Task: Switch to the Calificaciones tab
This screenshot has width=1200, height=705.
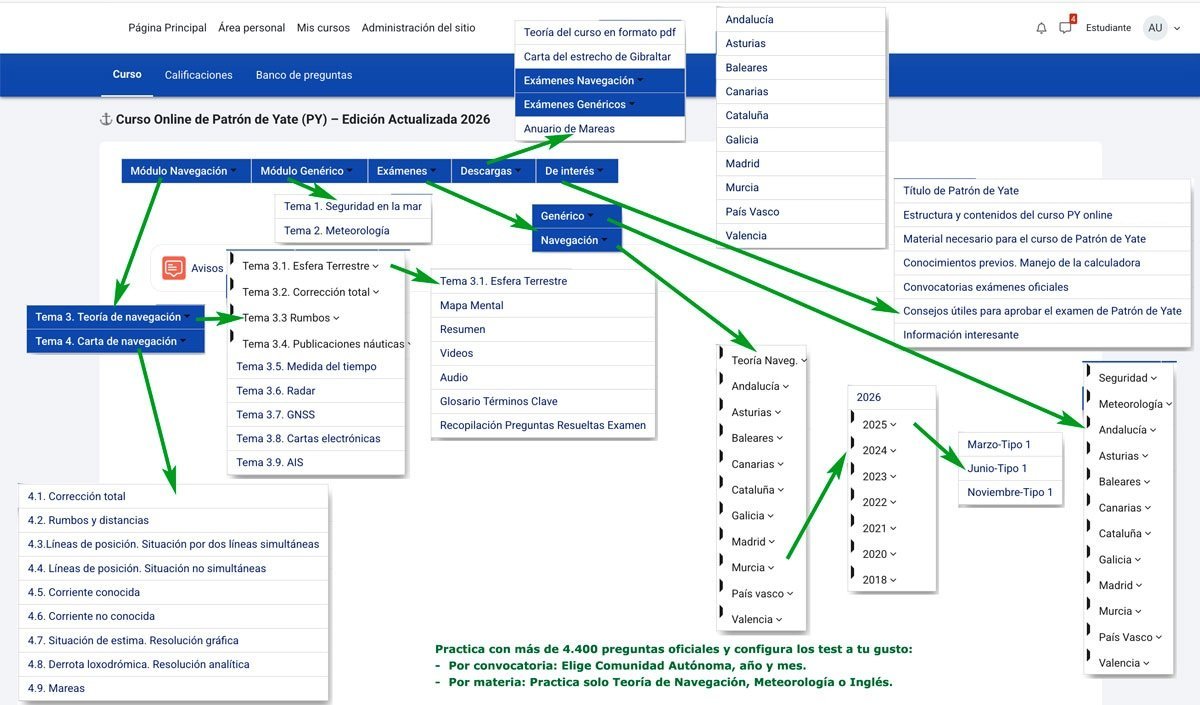Action: click(x=198, y=75)
